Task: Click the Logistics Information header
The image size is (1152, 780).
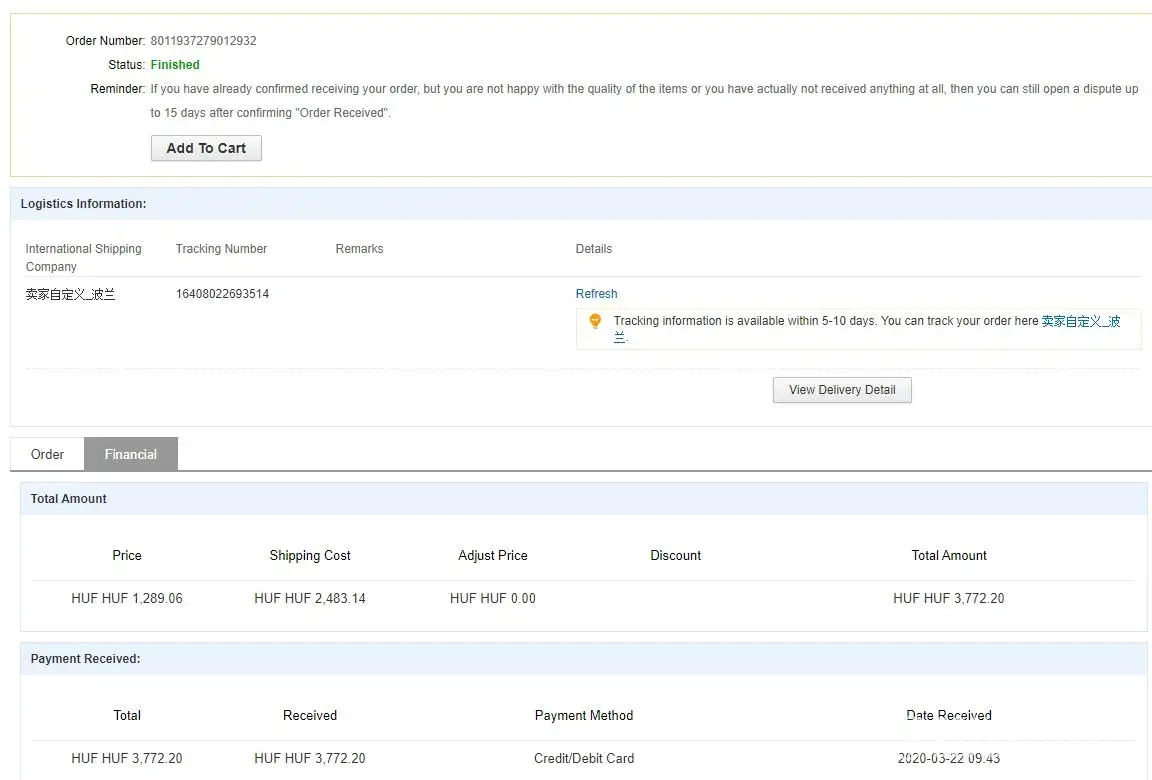Action: tap(83, 204)
